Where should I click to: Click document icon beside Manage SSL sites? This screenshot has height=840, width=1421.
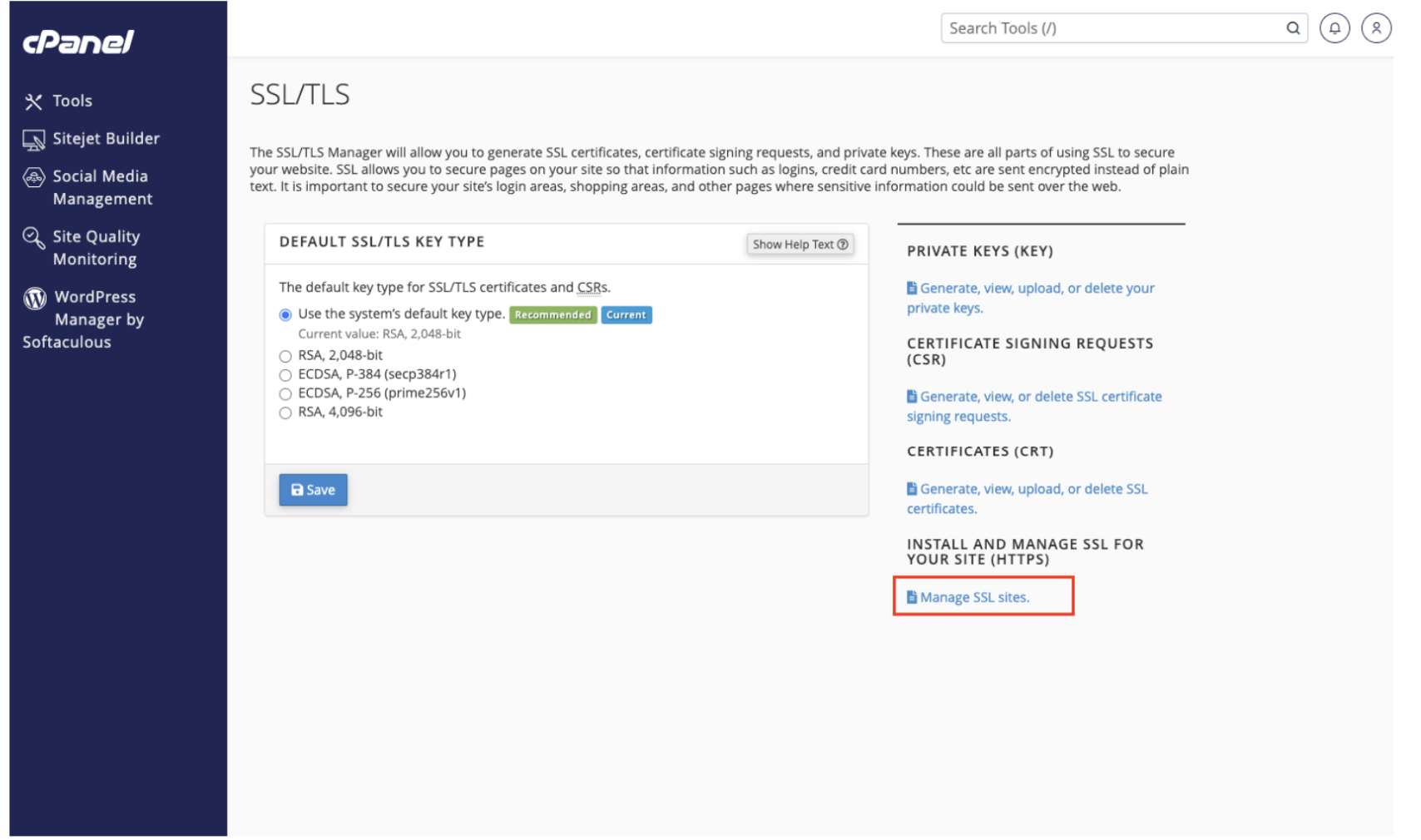(x=912, y=597)
